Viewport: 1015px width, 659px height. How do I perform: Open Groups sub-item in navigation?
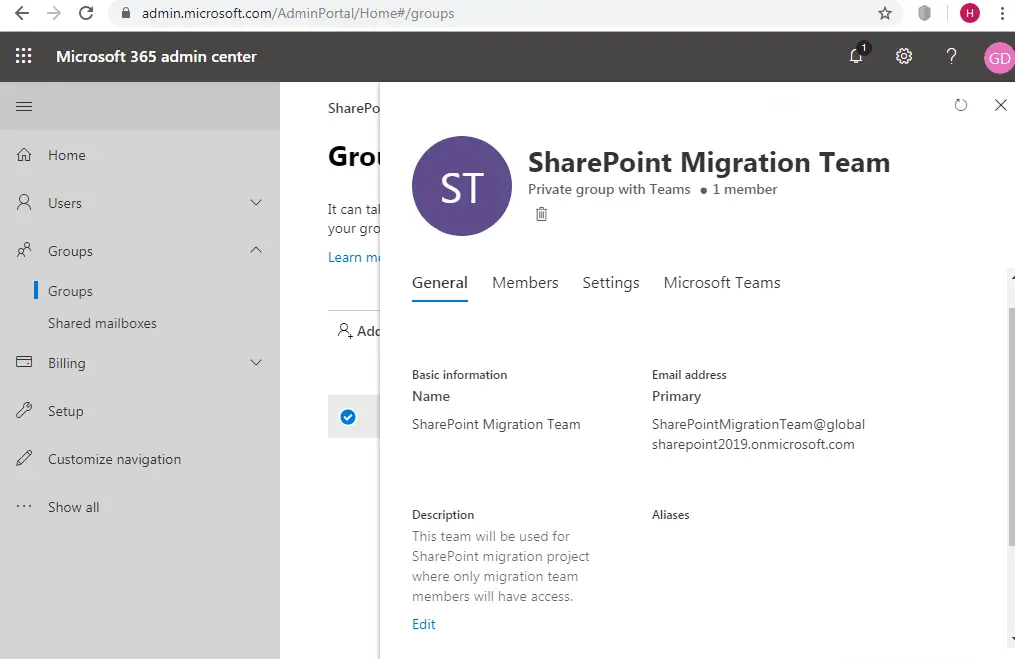tap(70, 291)
